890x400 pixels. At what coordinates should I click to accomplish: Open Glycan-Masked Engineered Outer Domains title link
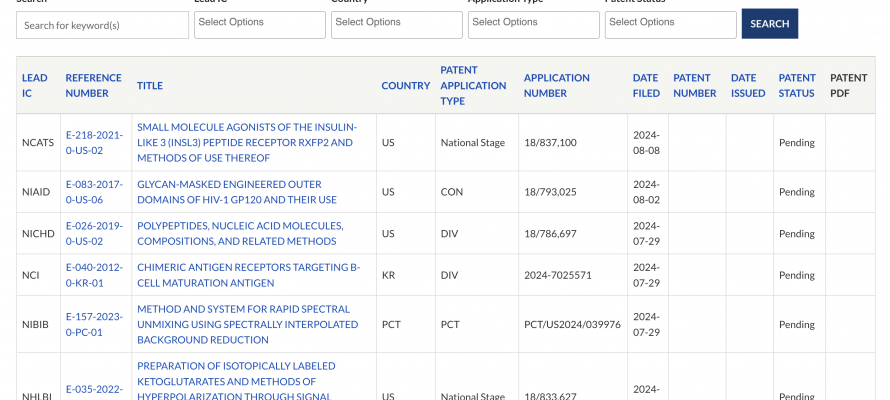pyautogui.click(x=229, y=192)
